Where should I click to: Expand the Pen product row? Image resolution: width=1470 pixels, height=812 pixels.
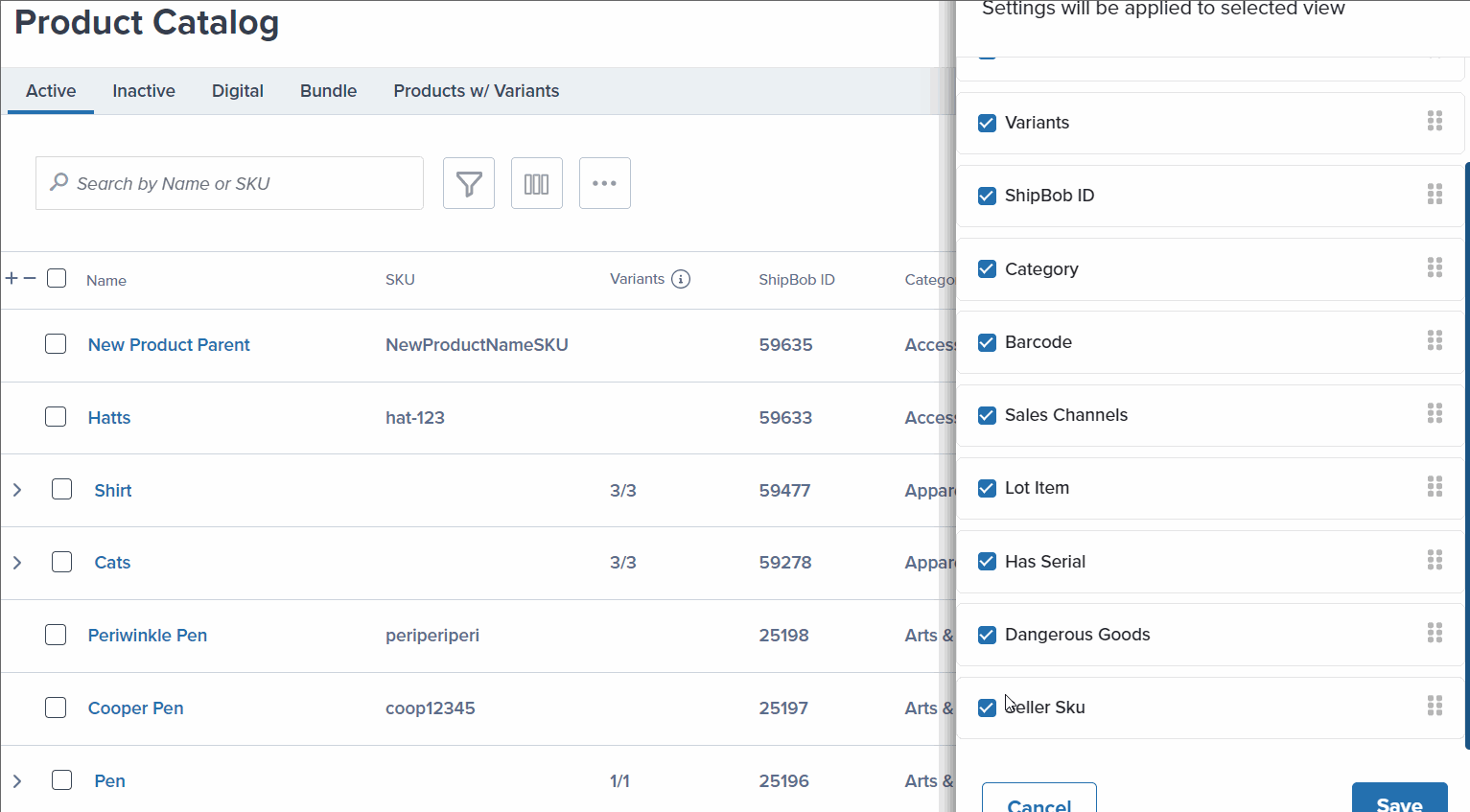coord(17,779)
